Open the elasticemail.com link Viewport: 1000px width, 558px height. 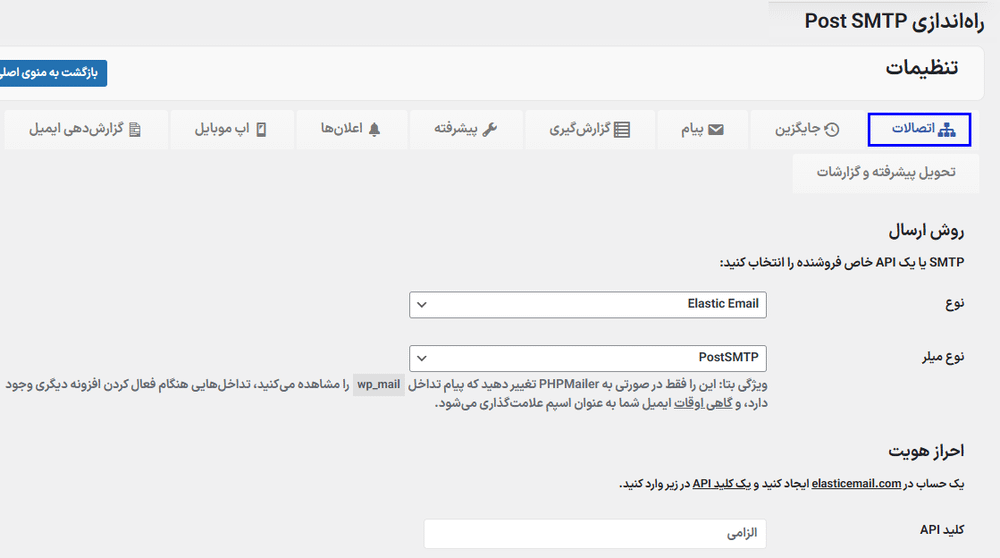pos(856,484)
